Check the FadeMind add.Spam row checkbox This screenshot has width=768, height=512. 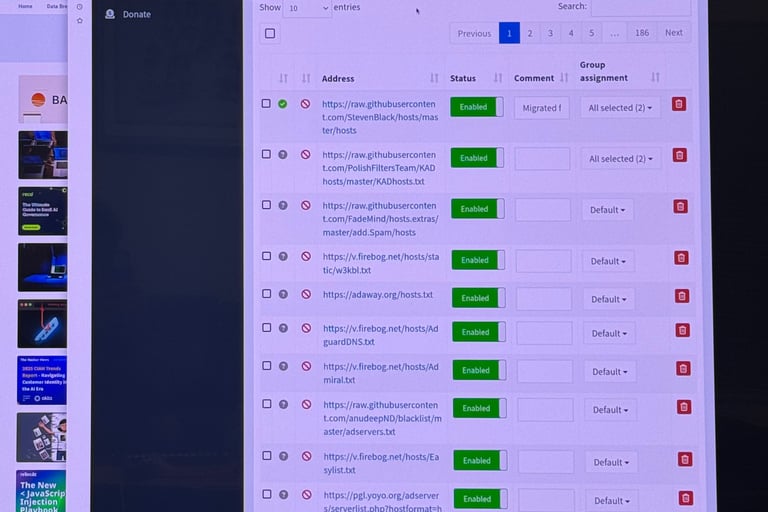[266, 205]
